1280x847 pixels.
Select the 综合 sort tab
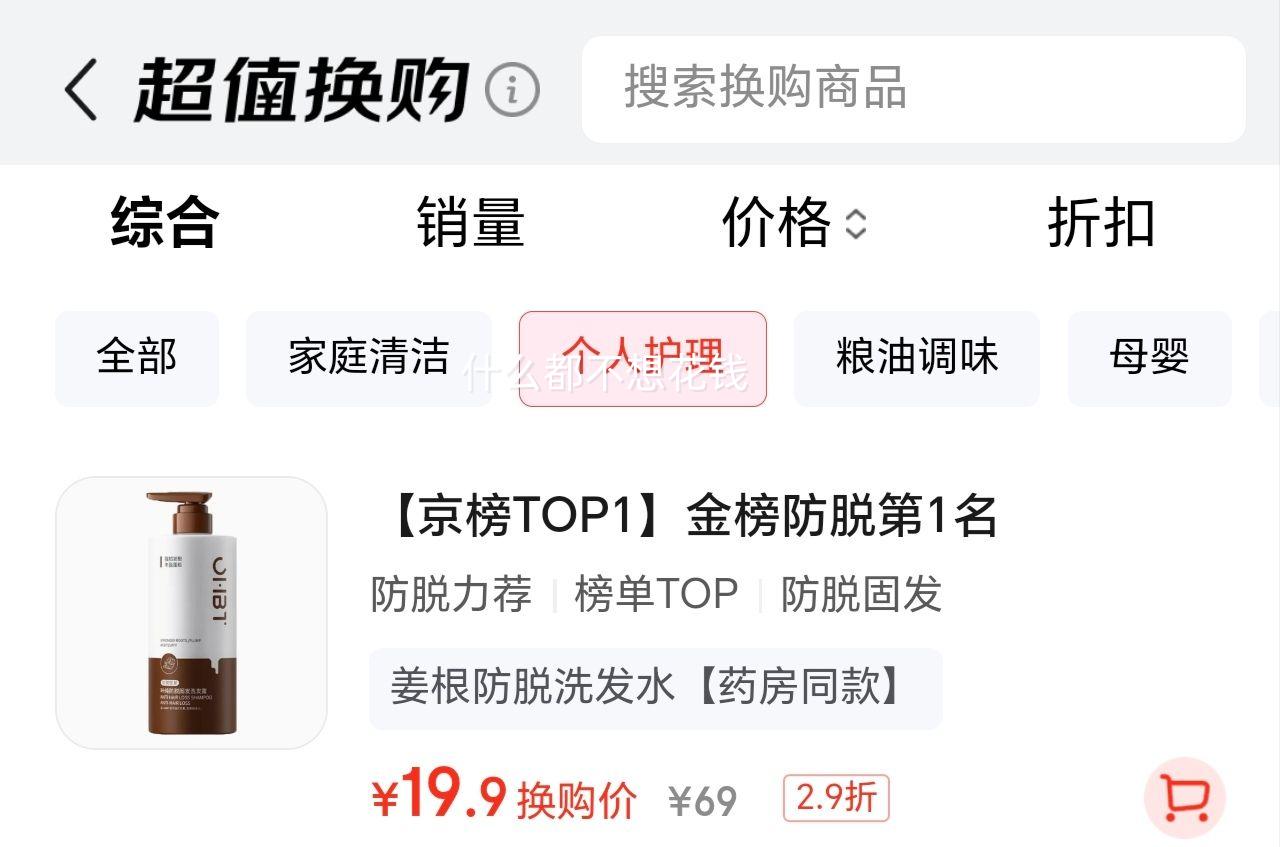click(x=164, y=223)
